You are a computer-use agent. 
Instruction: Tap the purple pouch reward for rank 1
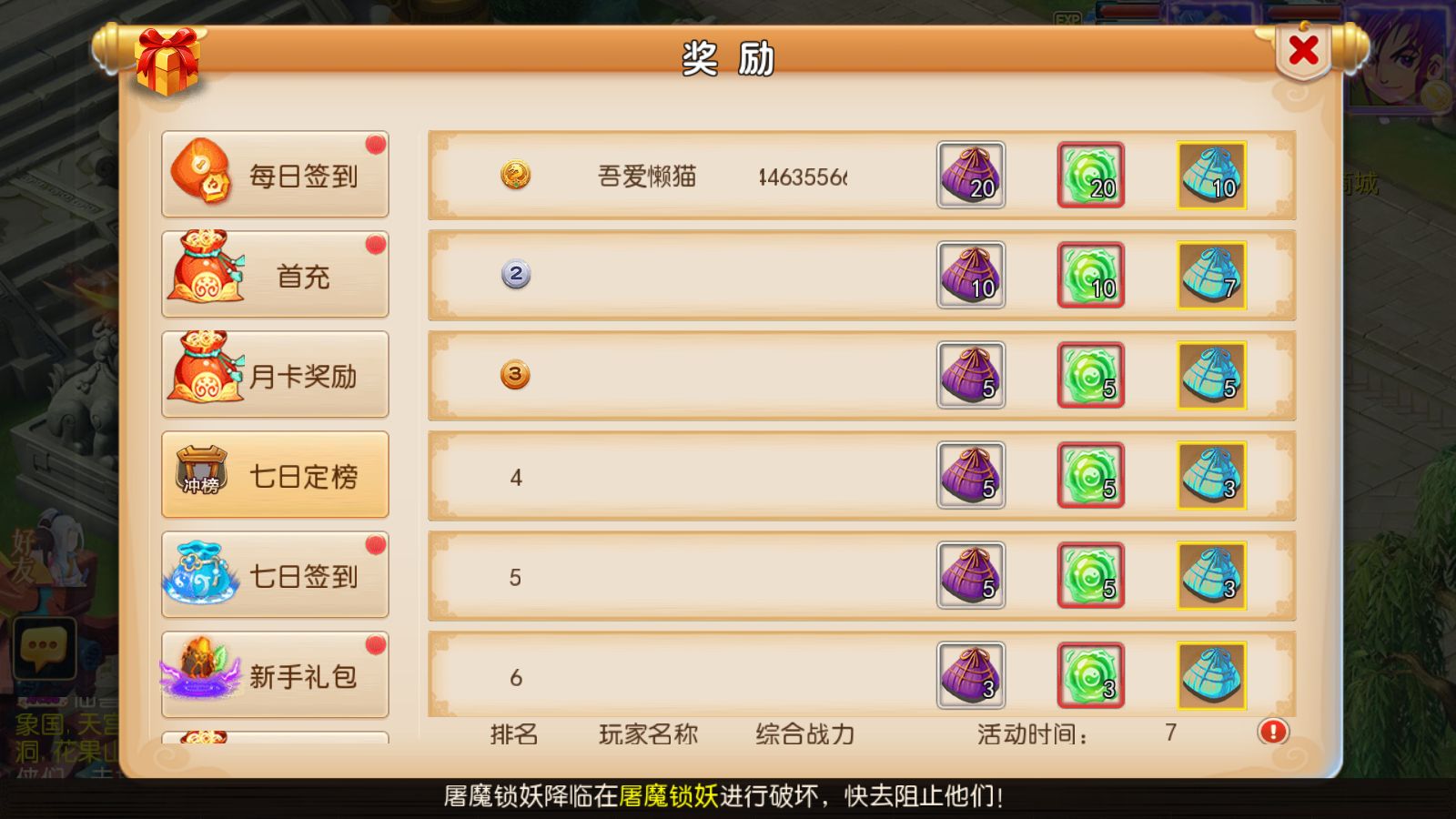click(971, 175)
